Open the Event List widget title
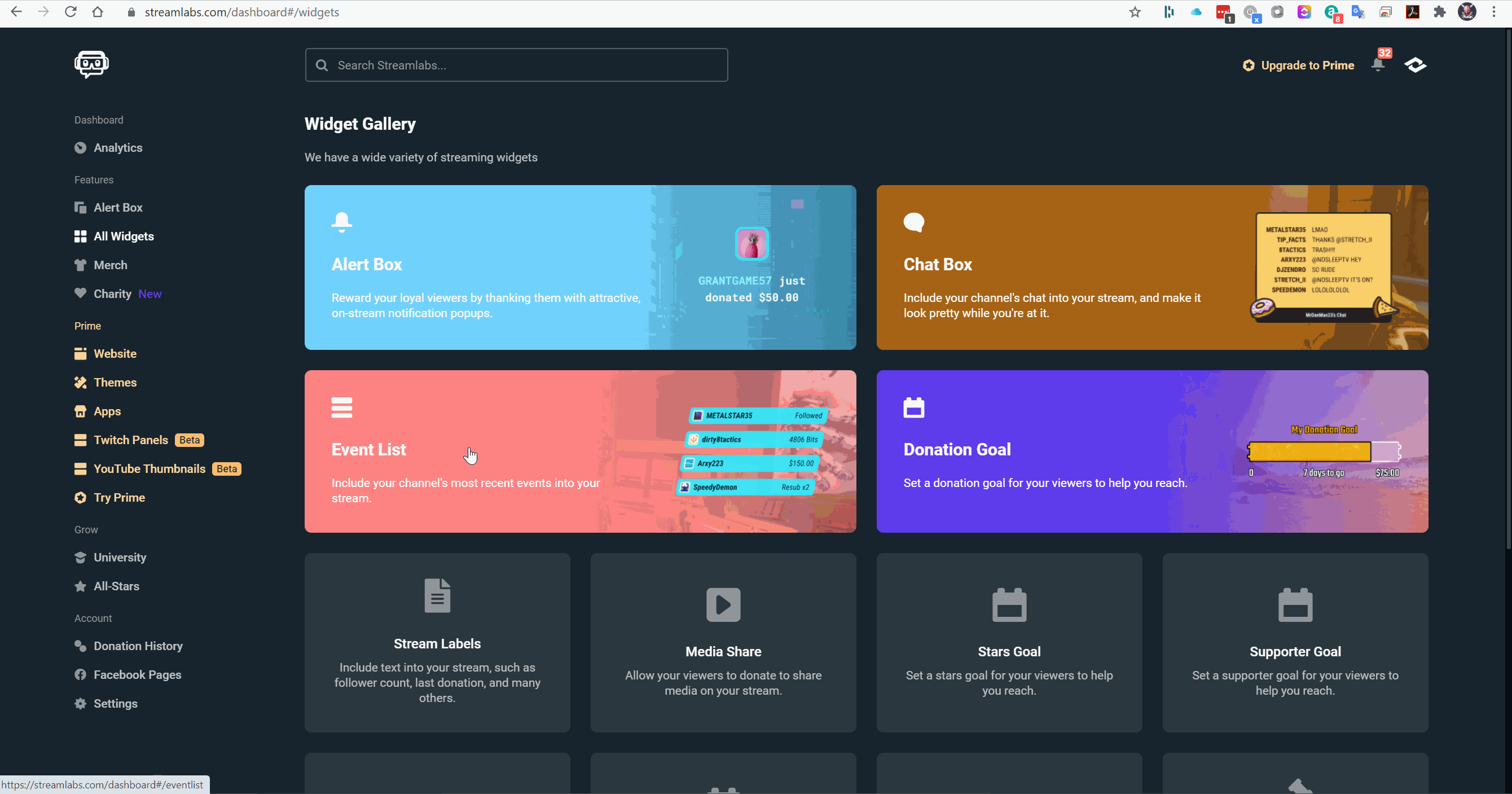Image resolution: width=1512 pixels, height=794 pixels. tap(368, 449)
